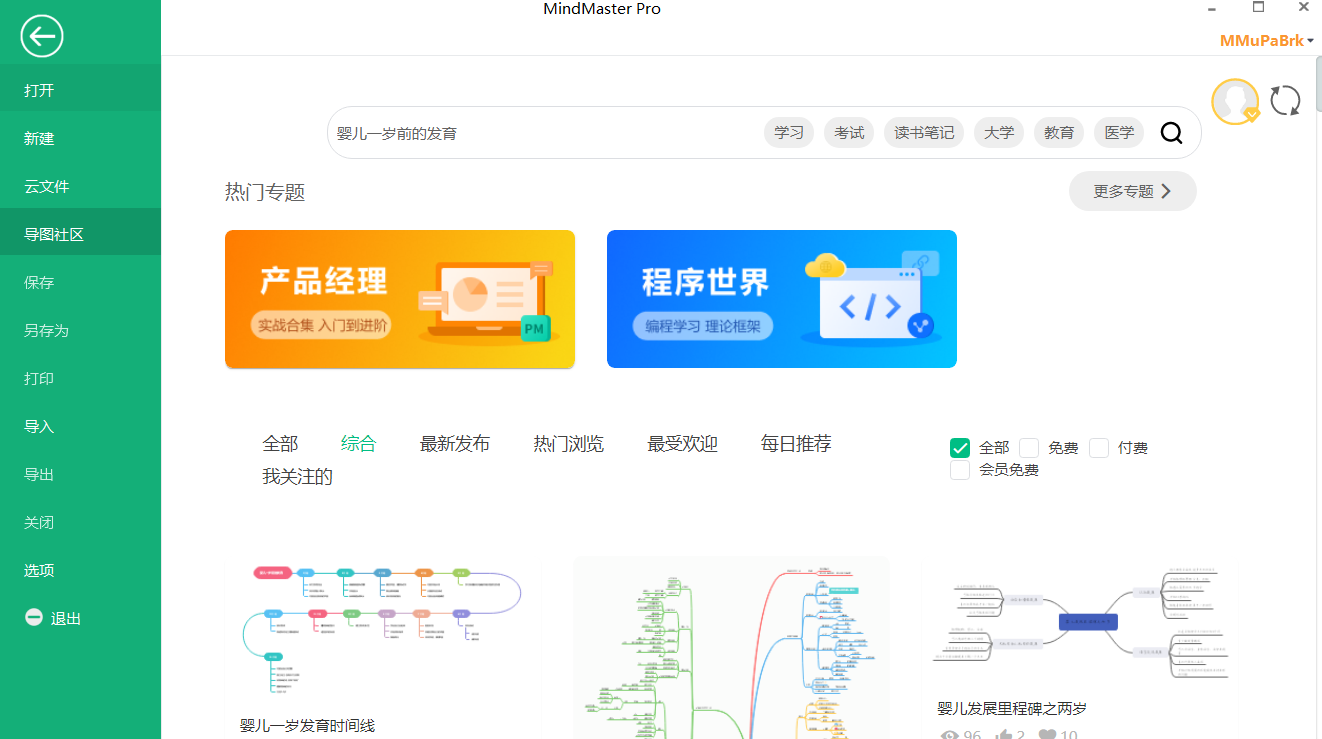This screenshot has height=739, width=1322.
Task: Select 打印 in the sidebar
Action: [80, 378]
